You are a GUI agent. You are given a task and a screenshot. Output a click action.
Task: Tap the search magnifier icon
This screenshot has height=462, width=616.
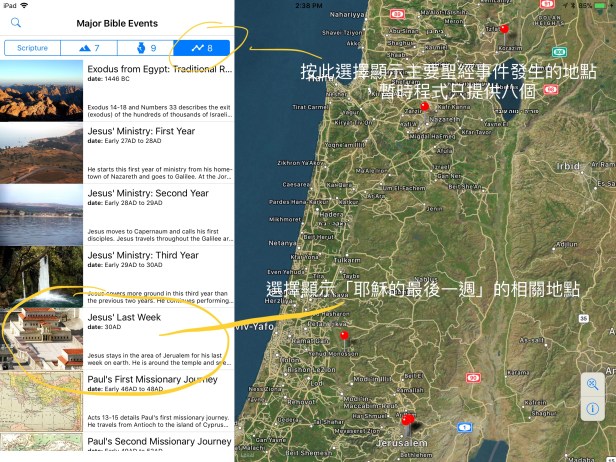(x=16, y=22)
